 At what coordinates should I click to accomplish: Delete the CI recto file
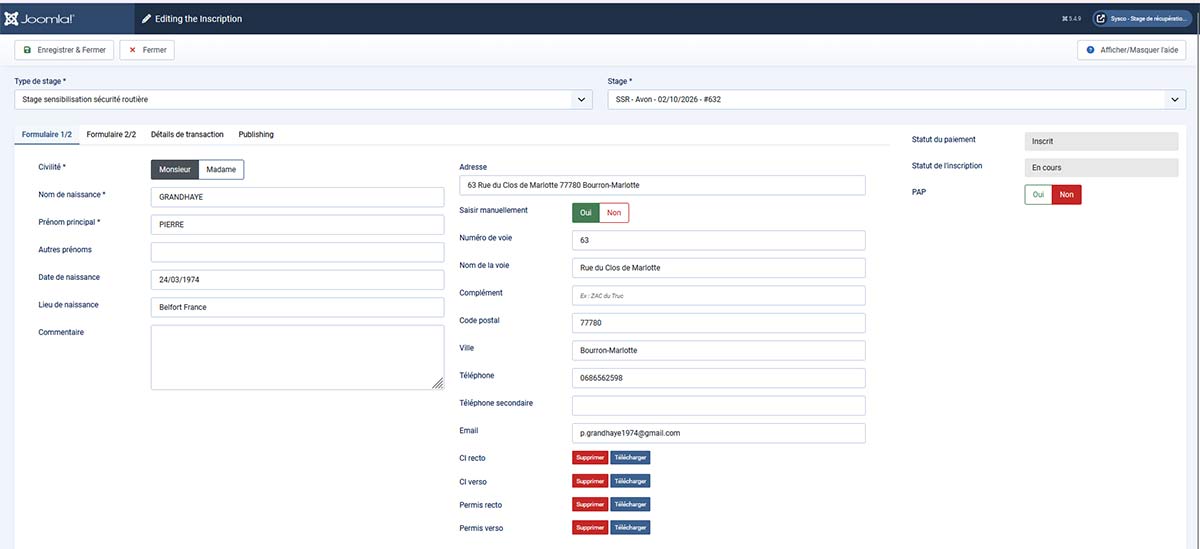[590, 458]
